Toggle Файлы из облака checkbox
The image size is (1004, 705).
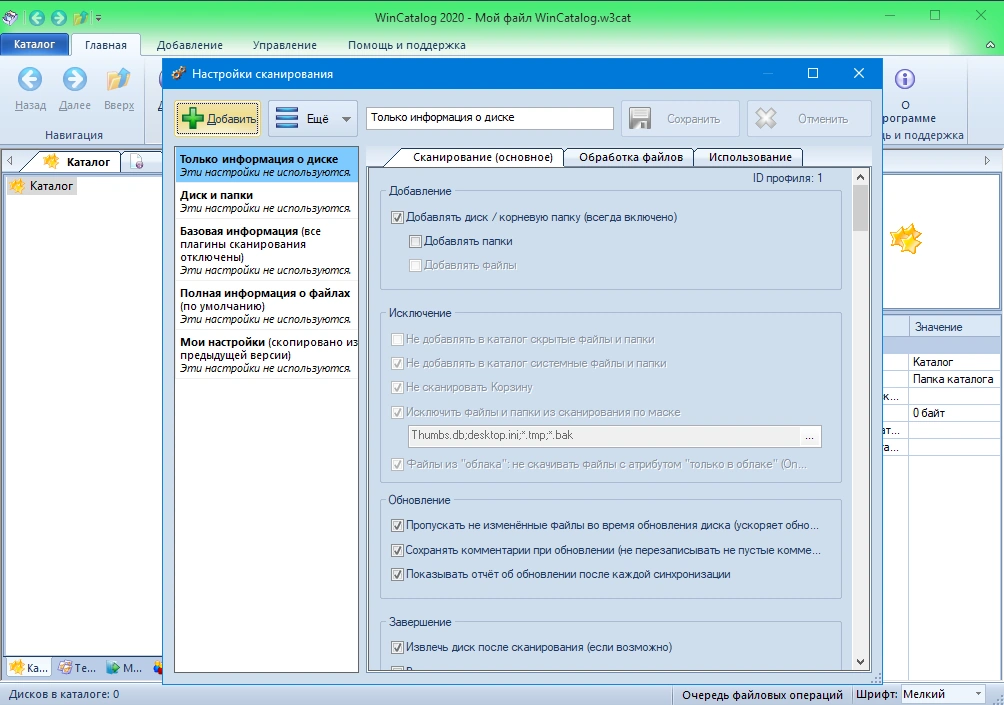397,464
